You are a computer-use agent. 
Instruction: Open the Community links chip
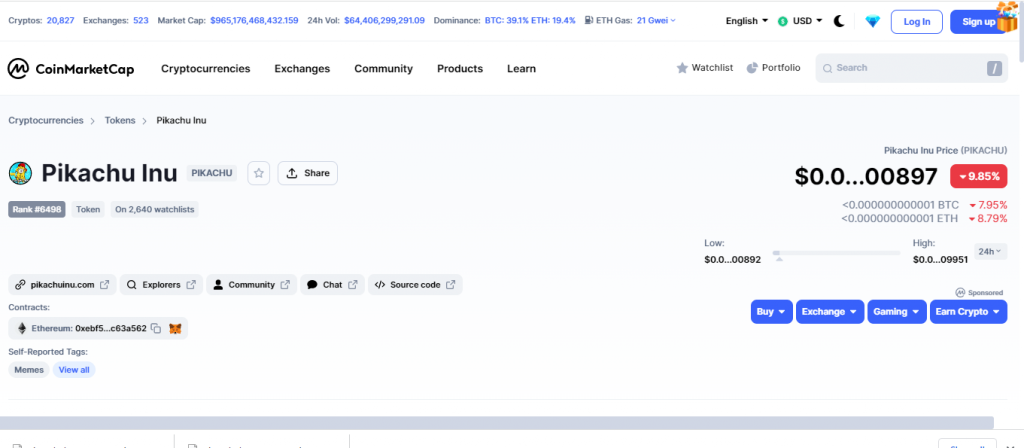(x=251, y=285)
